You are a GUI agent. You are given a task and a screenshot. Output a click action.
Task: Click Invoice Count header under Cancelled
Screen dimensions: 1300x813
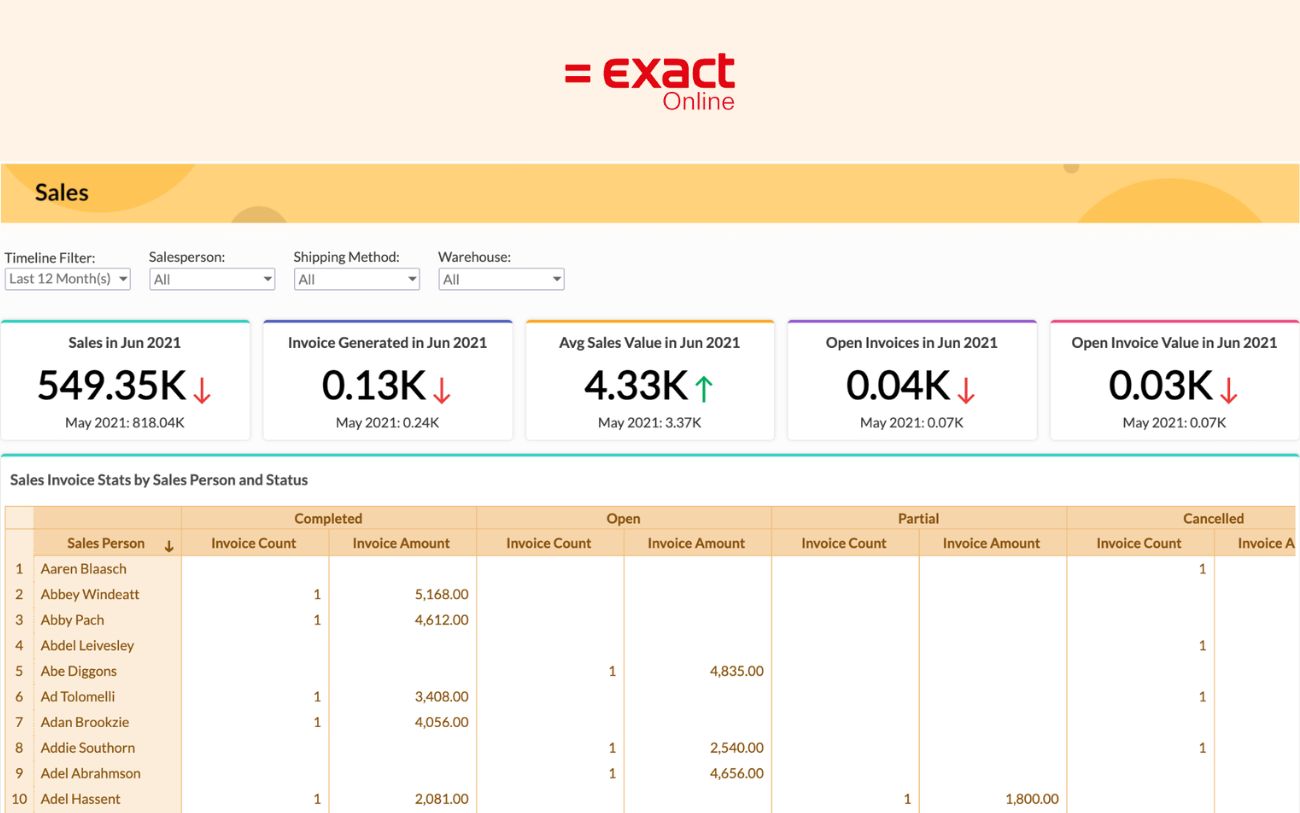(x=1139, y=543)
